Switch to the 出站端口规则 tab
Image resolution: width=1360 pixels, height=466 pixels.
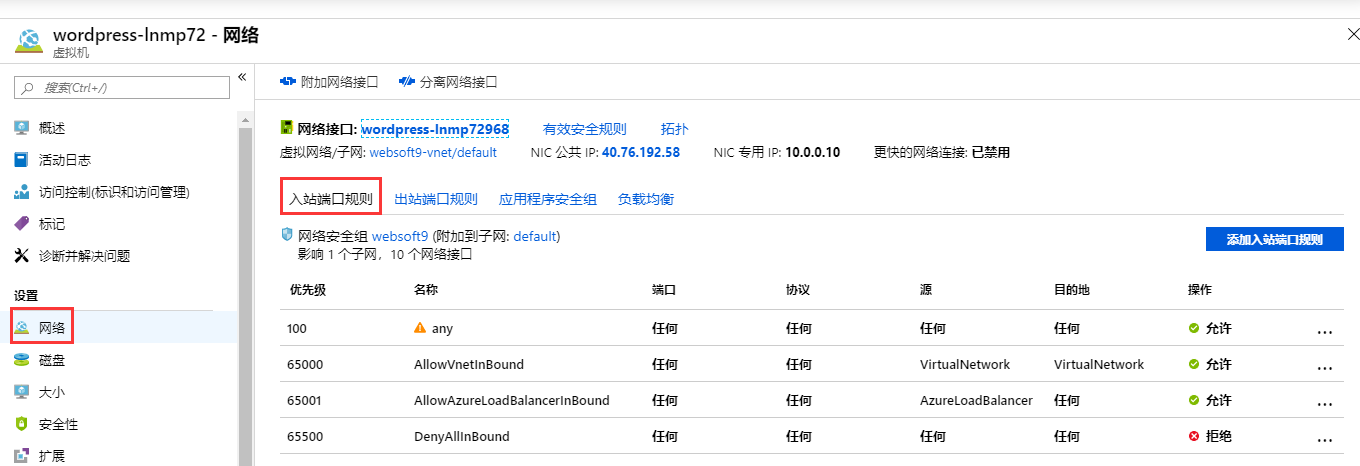pyautogui.click(x=436, y=199)
